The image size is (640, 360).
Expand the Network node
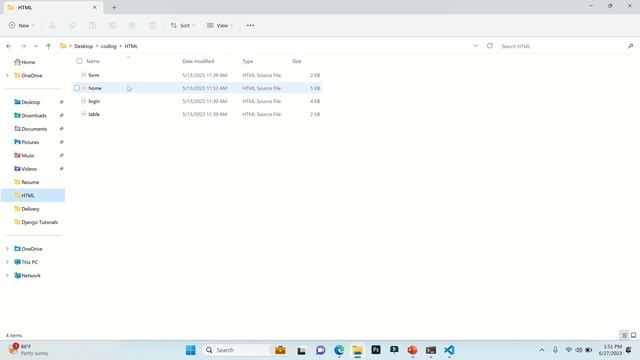pyautogui.click(x=7, y=276)
